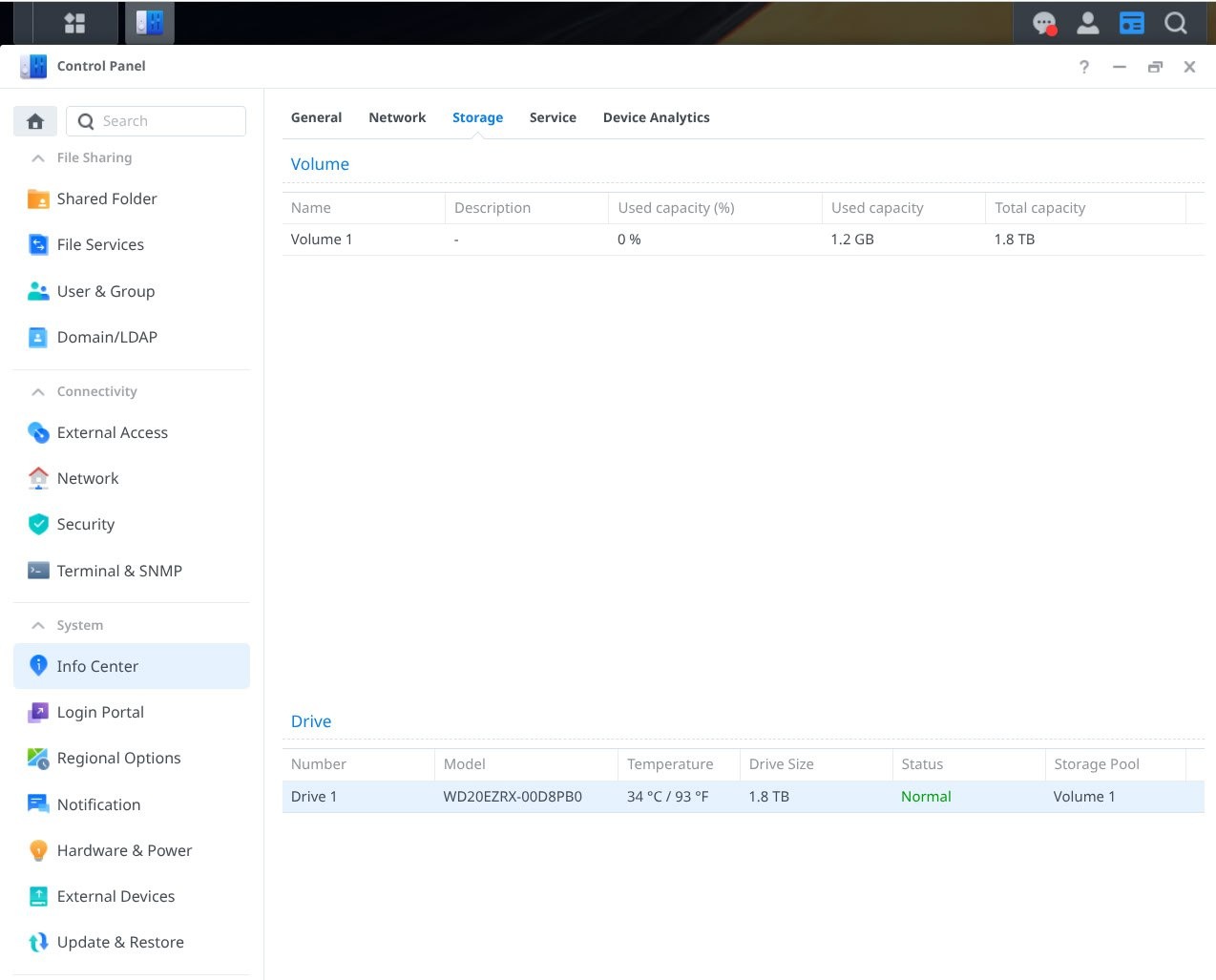
Task: Switch to the General tab
Action: [316, 117]
